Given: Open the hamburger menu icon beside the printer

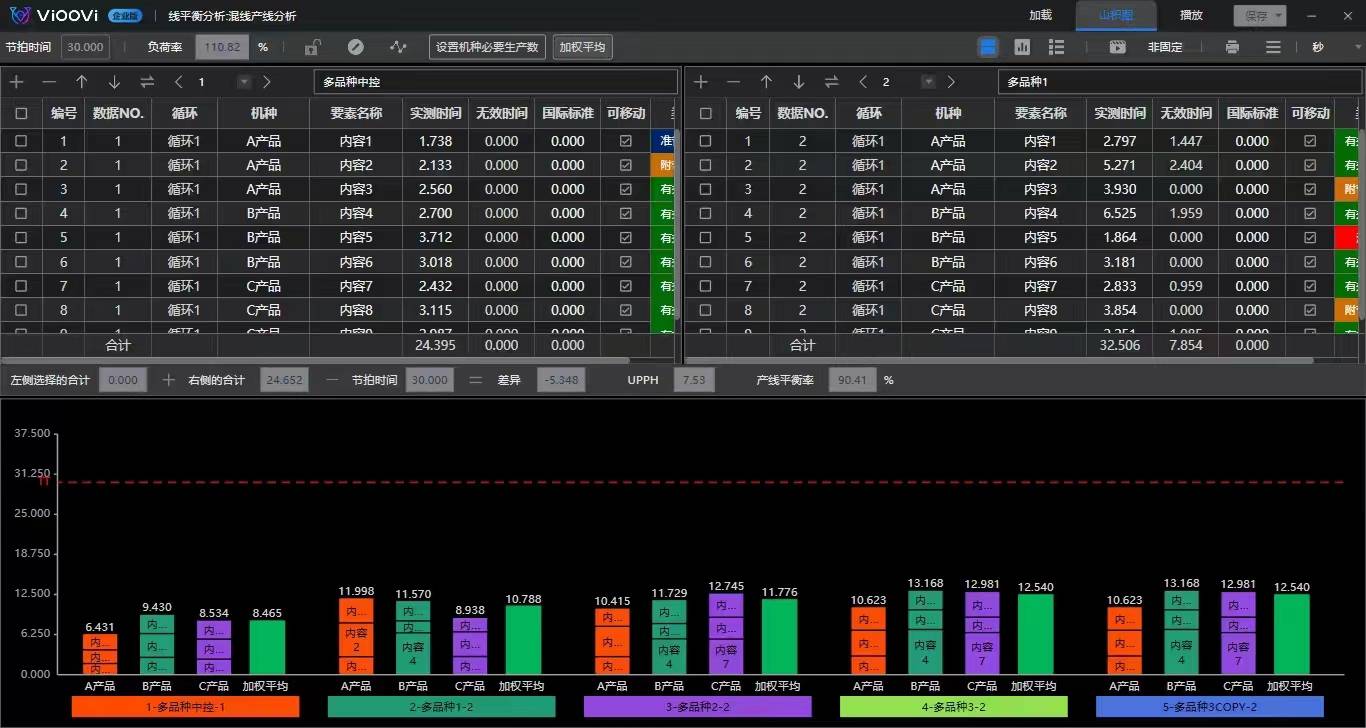Looking at the screenshot, I should click(1272, 46).
